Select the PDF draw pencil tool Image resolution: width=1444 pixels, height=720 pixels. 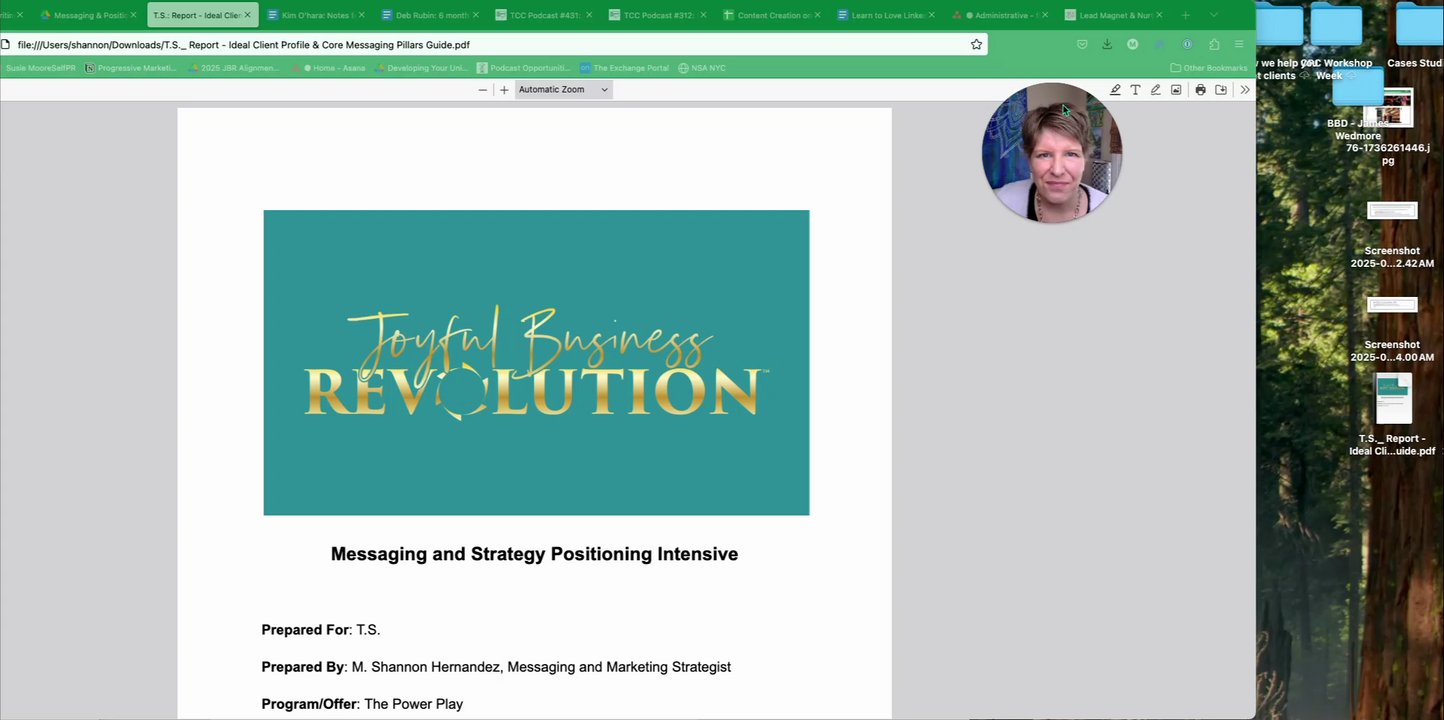coord(1155,90)
